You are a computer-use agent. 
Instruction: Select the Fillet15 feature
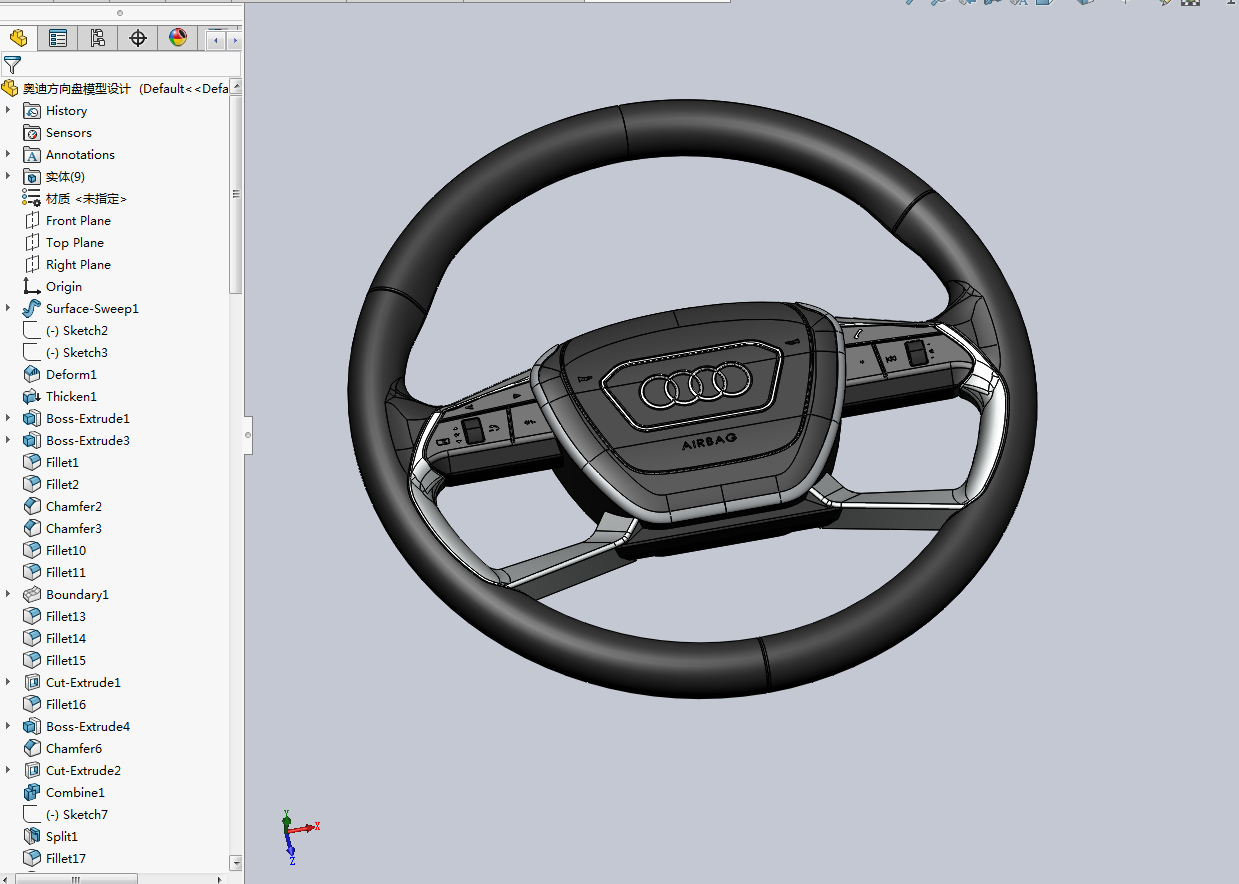tap(66, 661)
